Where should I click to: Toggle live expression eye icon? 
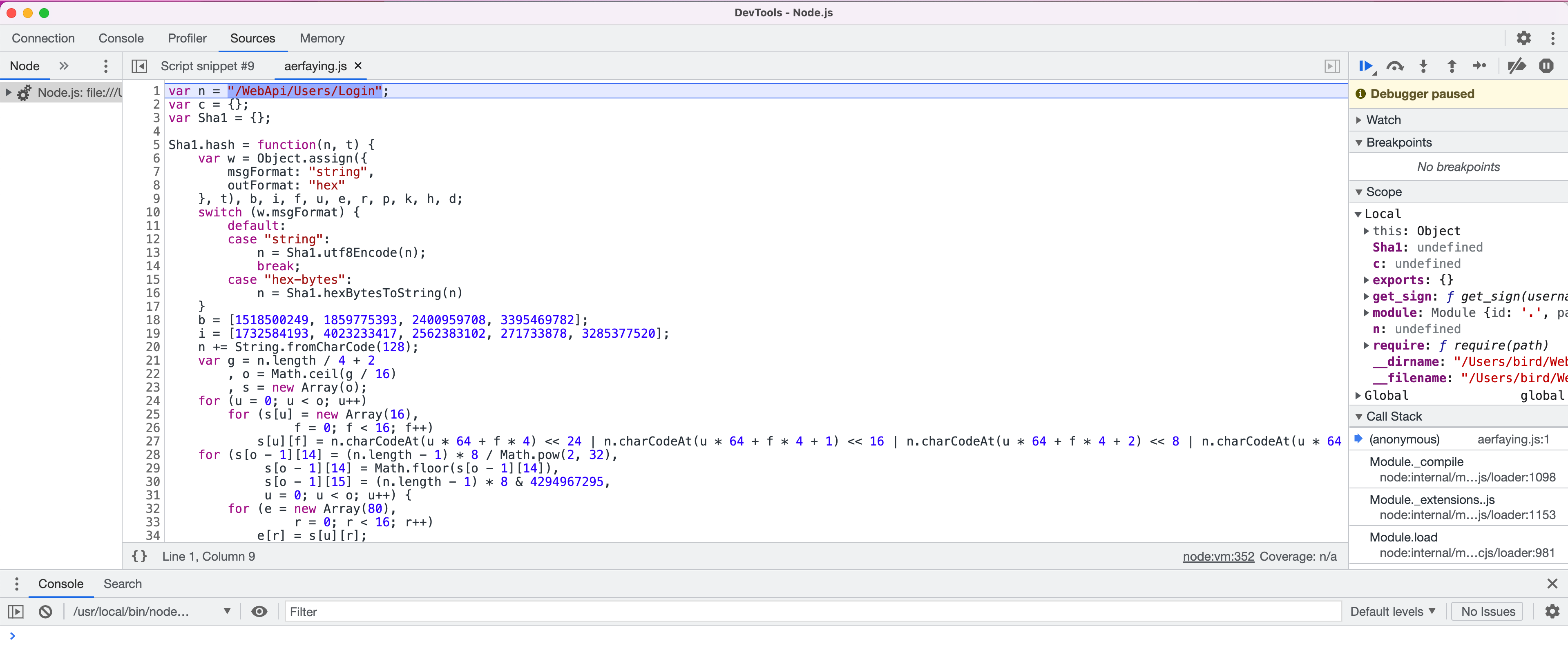[259, 611]
